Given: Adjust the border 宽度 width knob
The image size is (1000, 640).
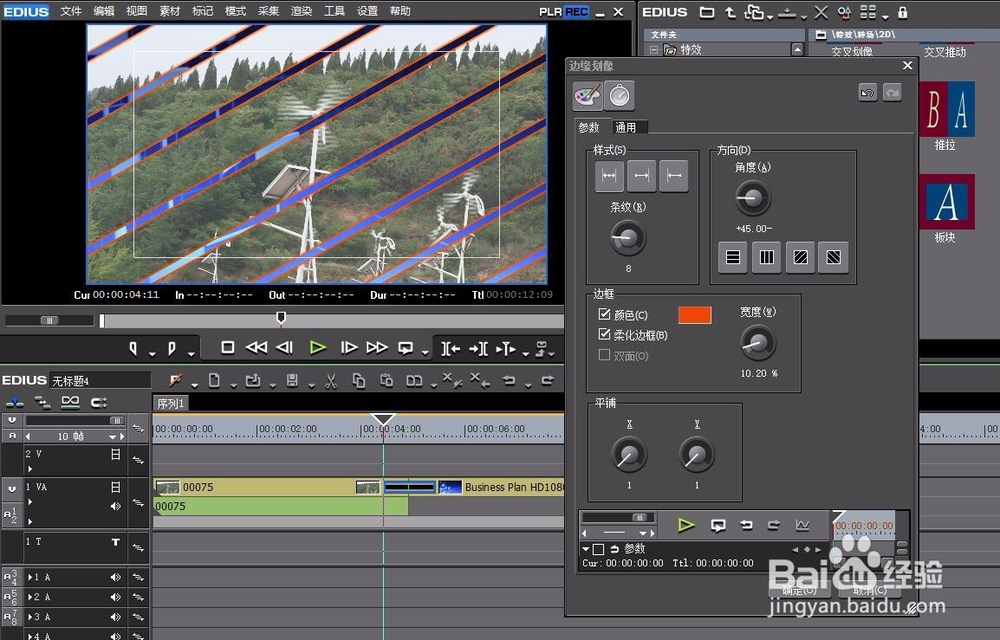Looking at the screenshot, I should (758, 343).
